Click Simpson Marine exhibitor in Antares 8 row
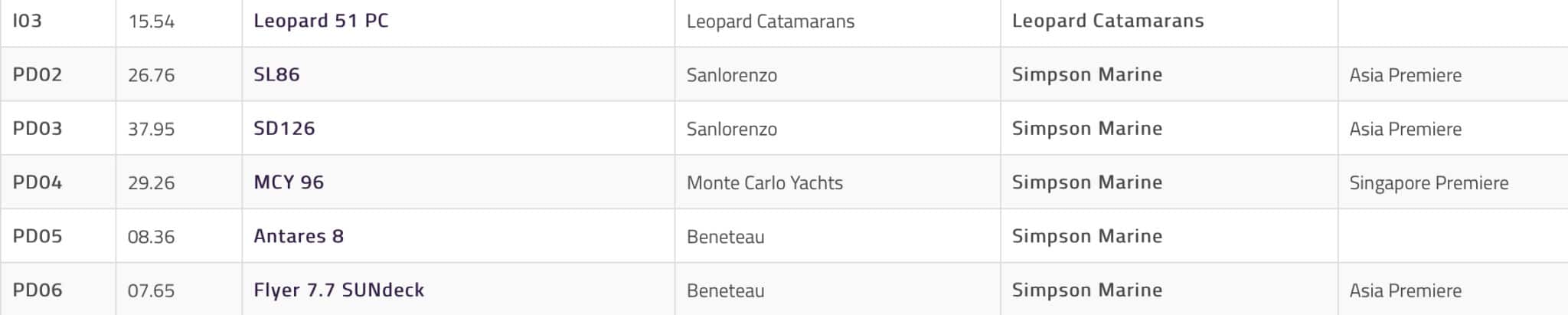This screenshot has width=1568, height=315. coord(1087,236)
